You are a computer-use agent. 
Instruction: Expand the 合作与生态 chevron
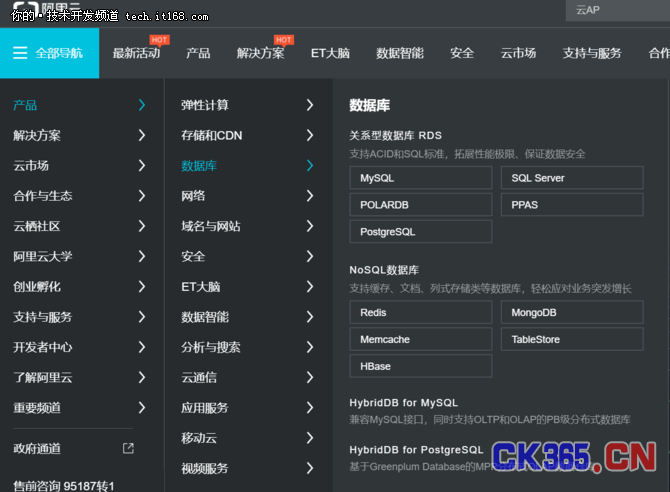point(142,196)
